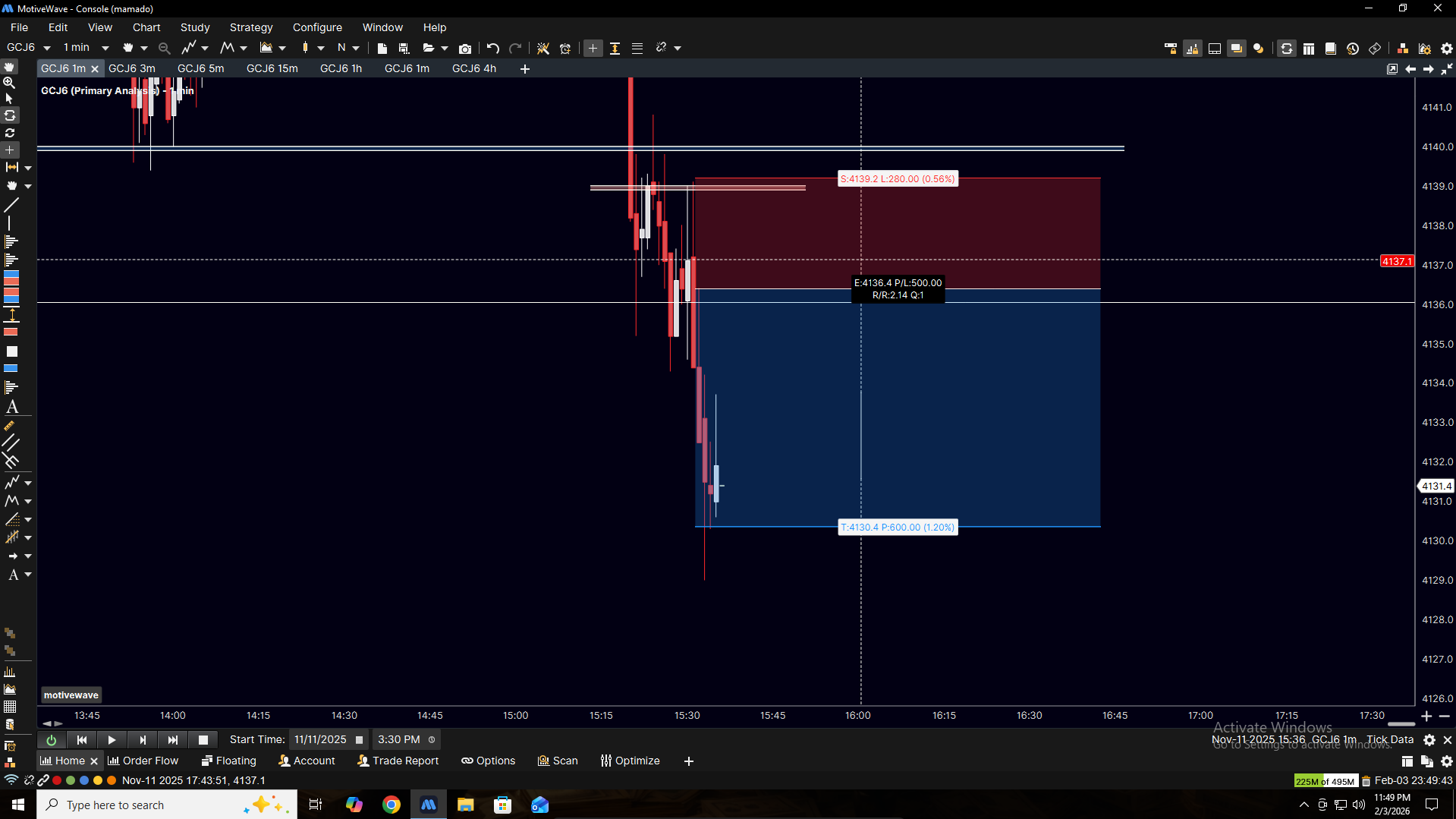Expand the line study dropdown arrow

coord(205,48)
